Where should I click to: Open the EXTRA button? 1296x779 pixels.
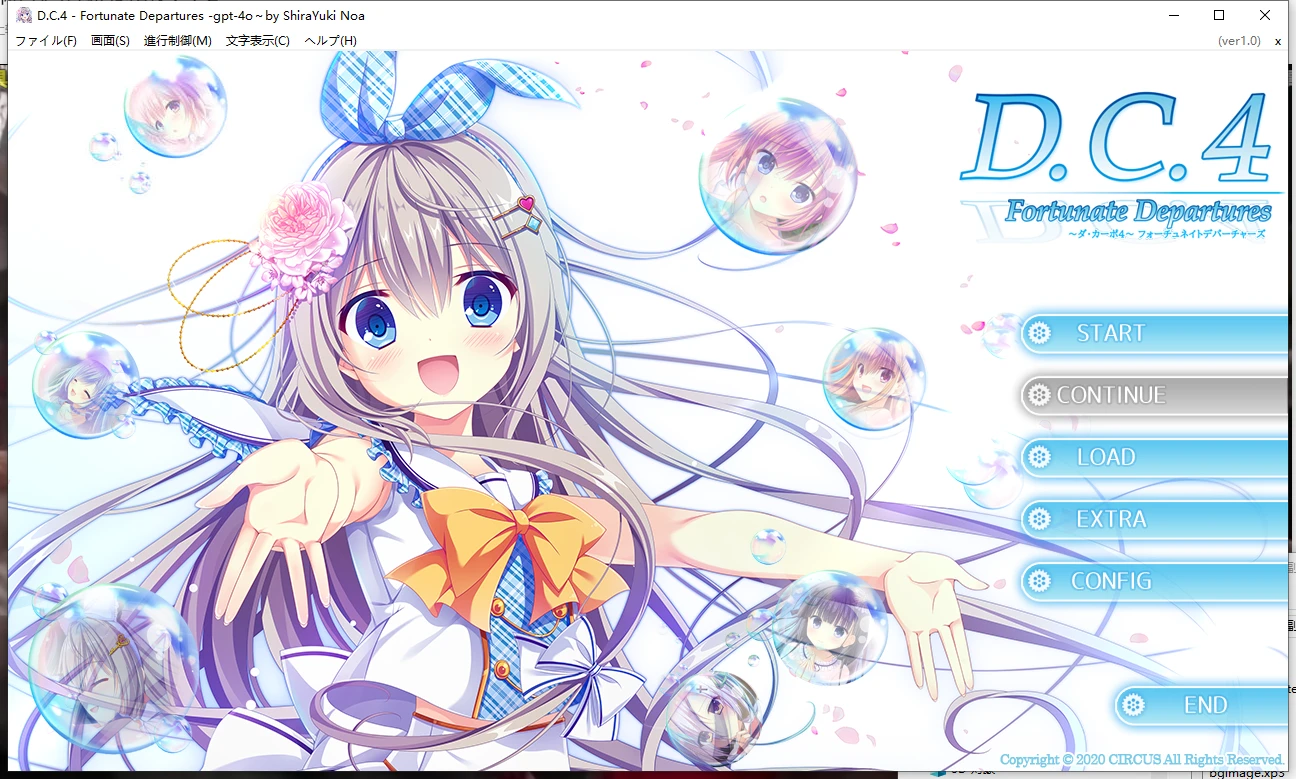click(1154, 519)
